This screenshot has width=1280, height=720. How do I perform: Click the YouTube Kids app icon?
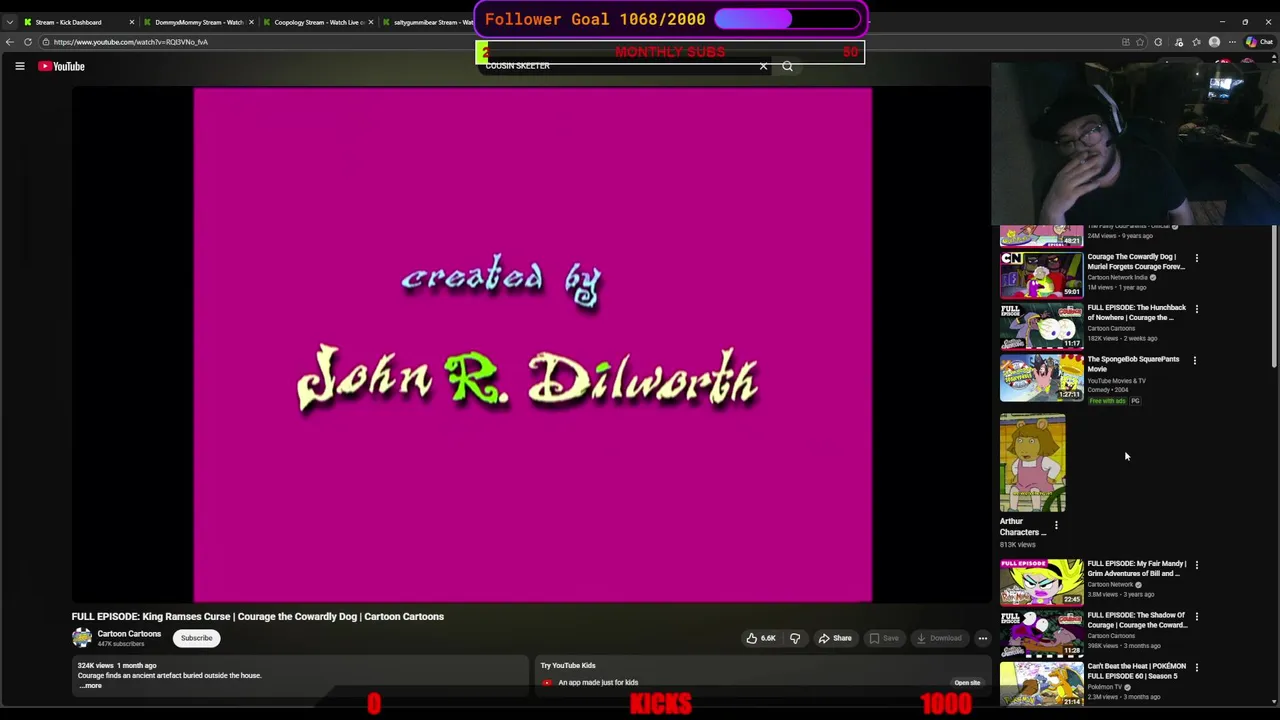coord(547,683)
